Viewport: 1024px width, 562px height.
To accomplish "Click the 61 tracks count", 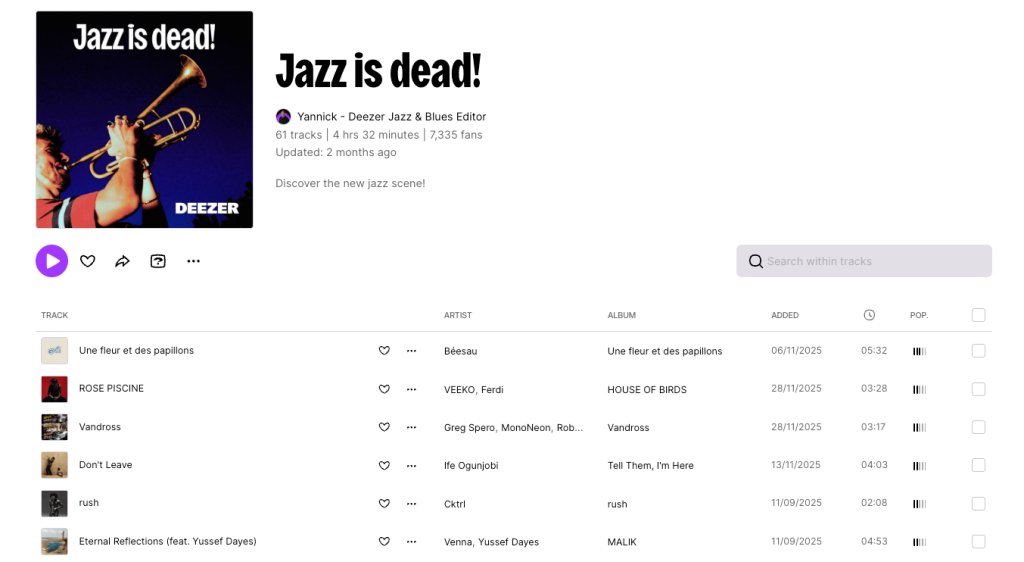I will tap(298, 134).
